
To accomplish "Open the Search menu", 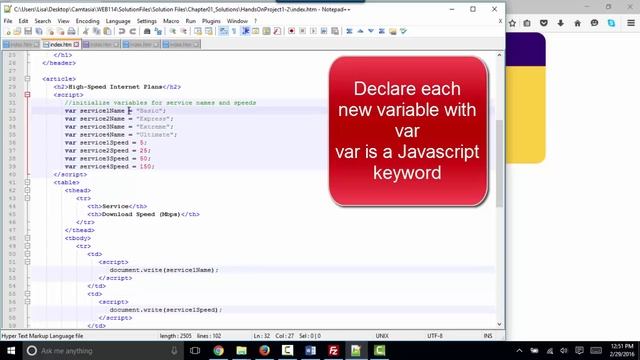I will tap(43, 21).
